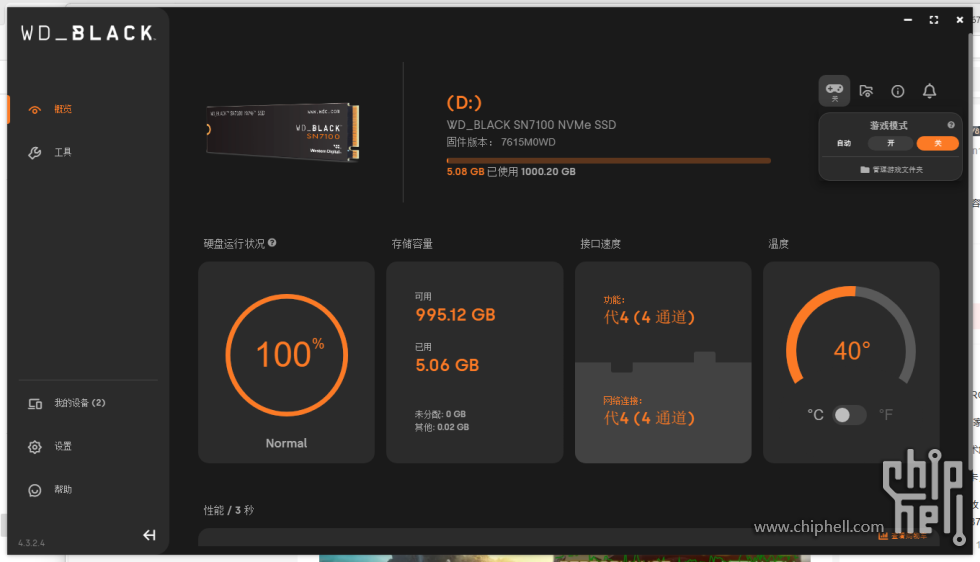Viewport: 980px width, 562px height.
Task: Set game mode to 自动
Action: point(844,143)
